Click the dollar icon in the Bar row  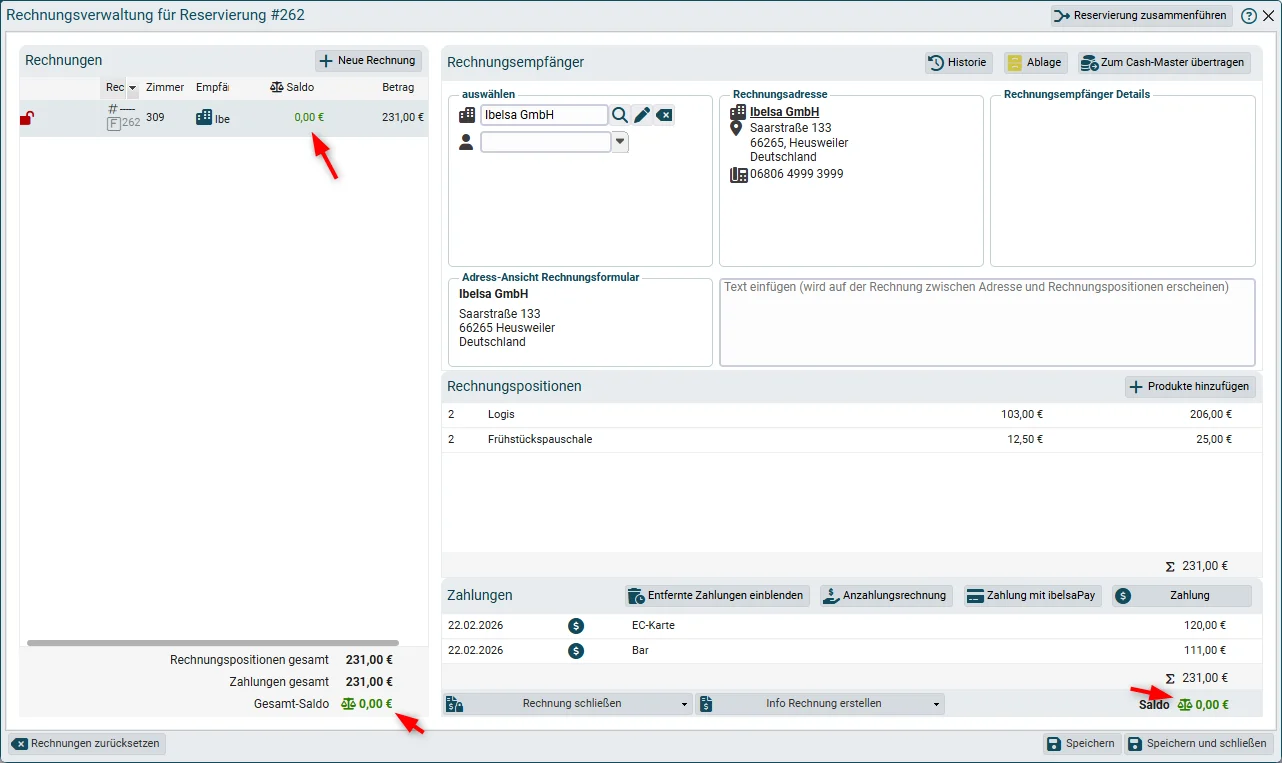tap(576, 651)
